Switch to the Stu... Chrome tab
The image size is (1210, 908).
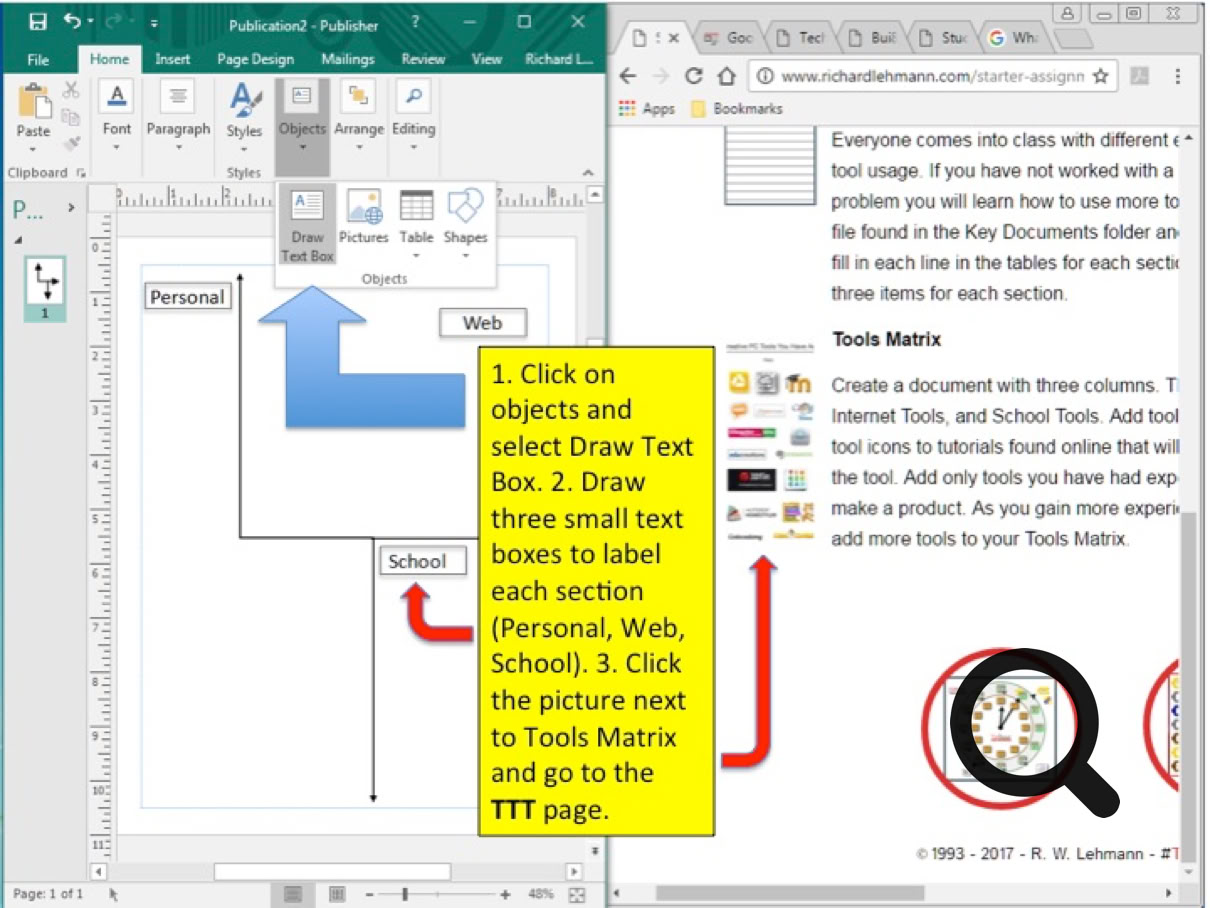pos(944,37)
